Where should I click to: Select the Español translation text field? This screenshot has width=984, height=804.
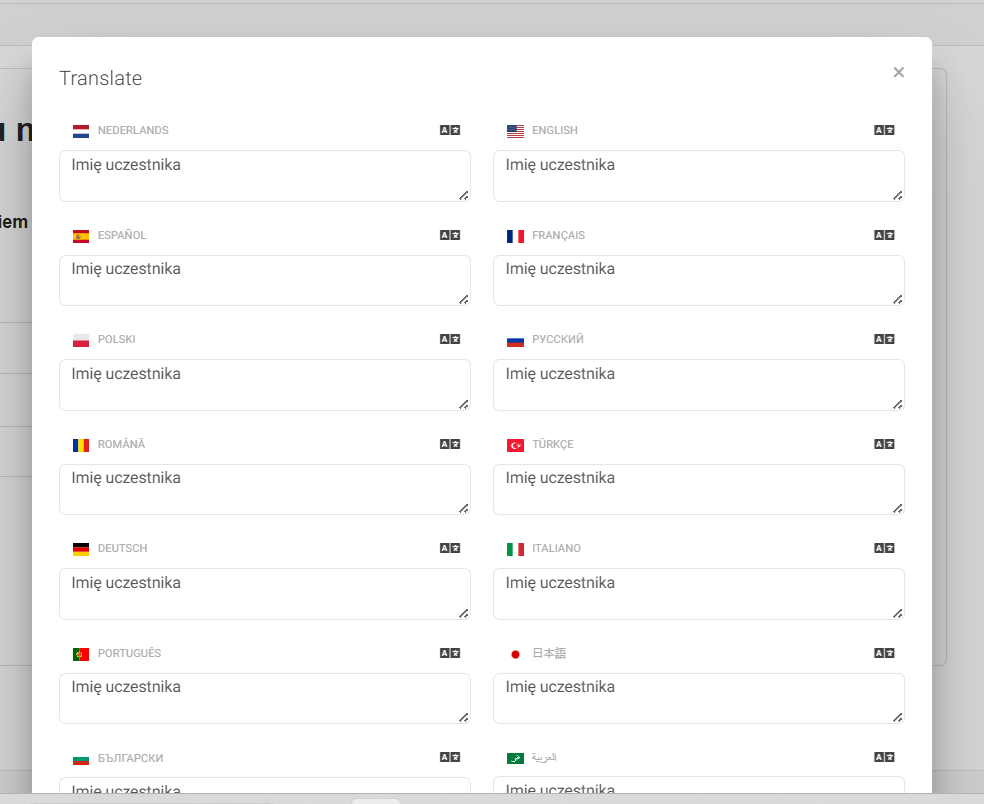(x=264, y=280)
